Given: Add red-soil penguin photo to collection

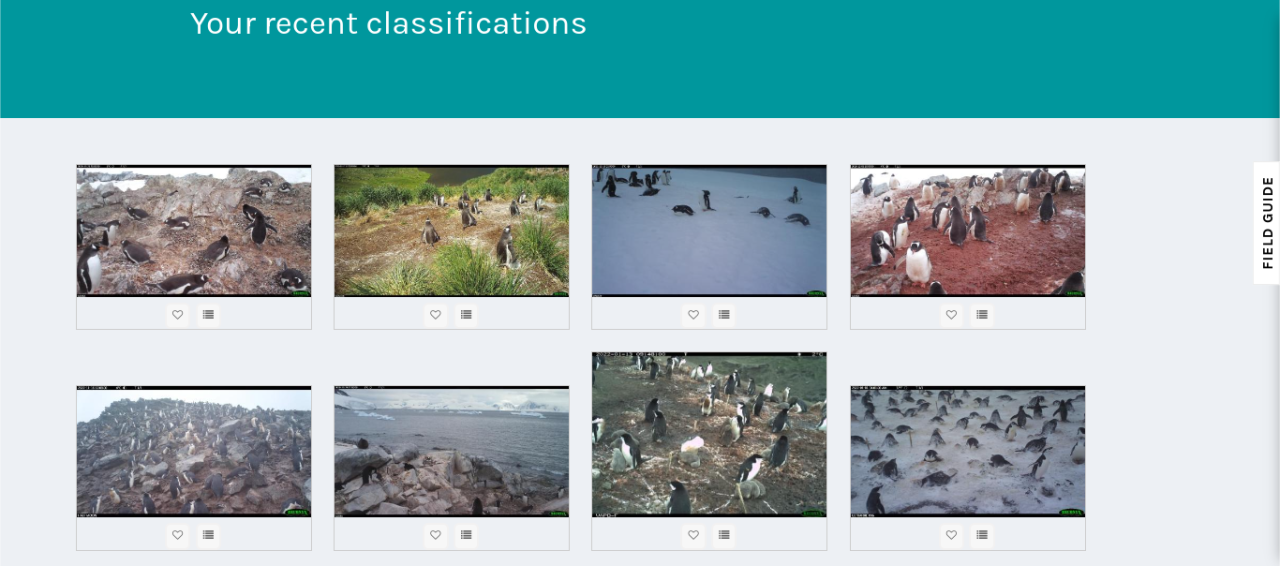Looking at the screenshot, I should tap(982, 314).
